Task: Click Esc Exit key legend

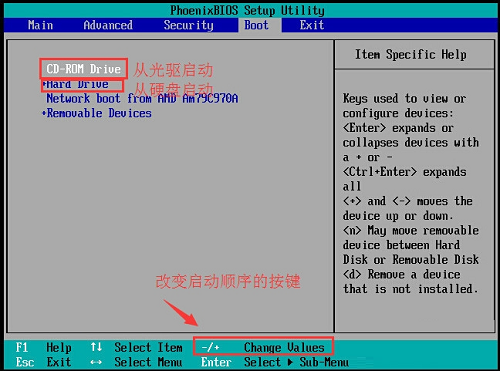Action: pos(43,362)
